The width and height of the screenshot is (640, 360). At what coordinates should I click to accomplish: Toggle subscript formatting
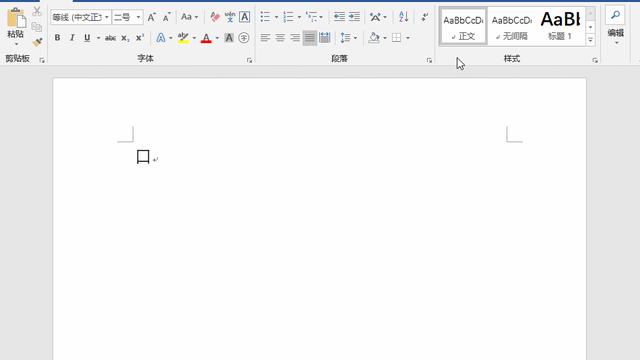tap(125, 38)
